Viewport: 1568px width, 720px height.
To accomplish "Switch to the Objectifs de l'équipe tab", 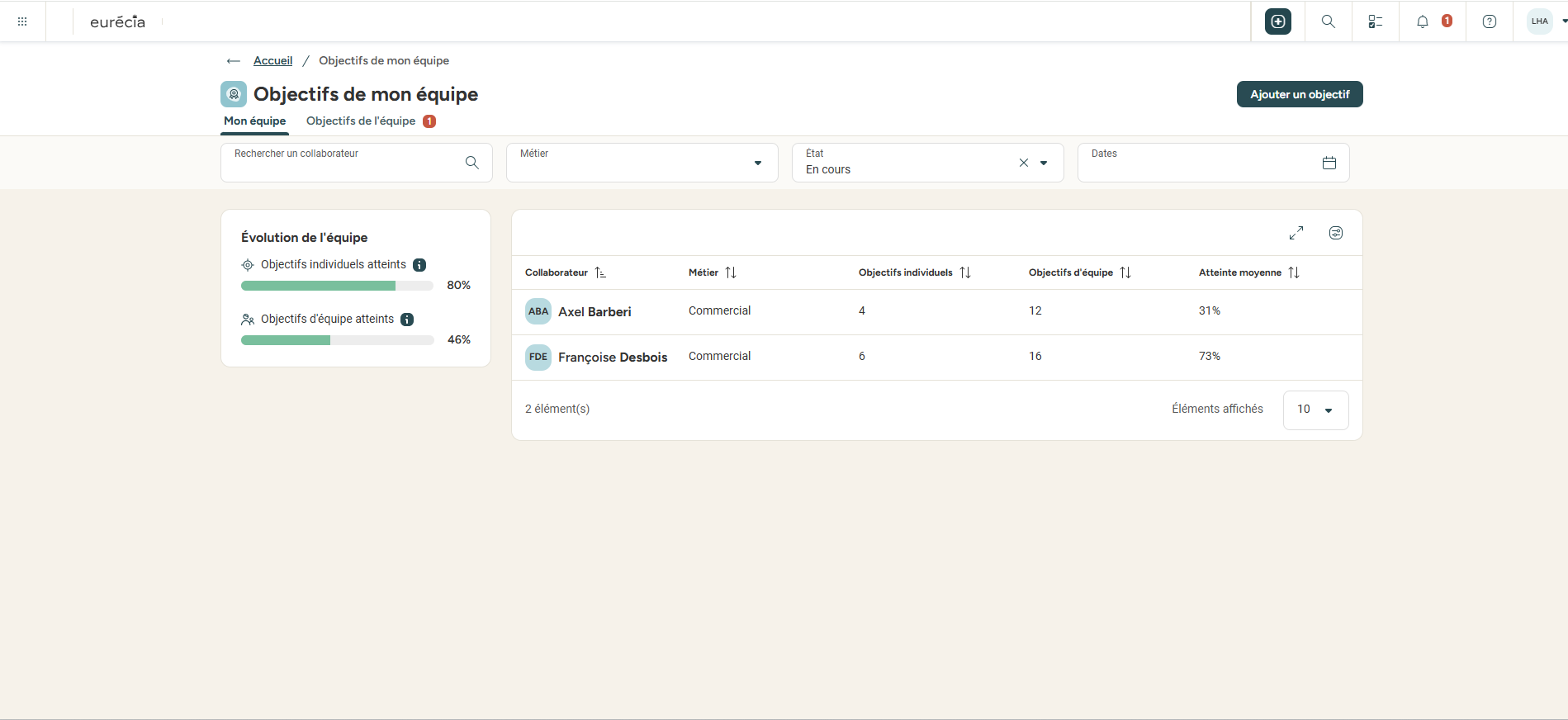I will pyautogui.click(x=371, y=121).
